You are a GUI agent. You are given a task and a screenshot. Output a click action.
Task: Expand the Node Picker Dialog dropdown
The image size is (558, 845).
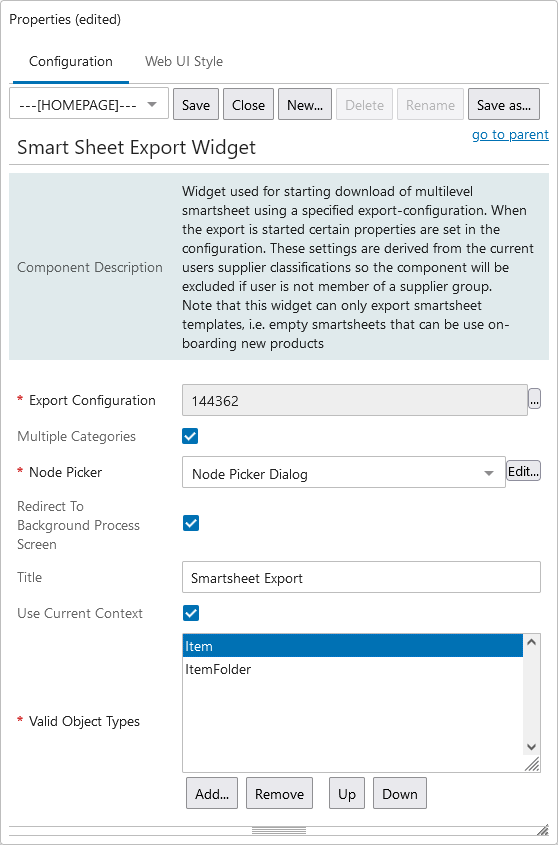(x=344, y=473)
